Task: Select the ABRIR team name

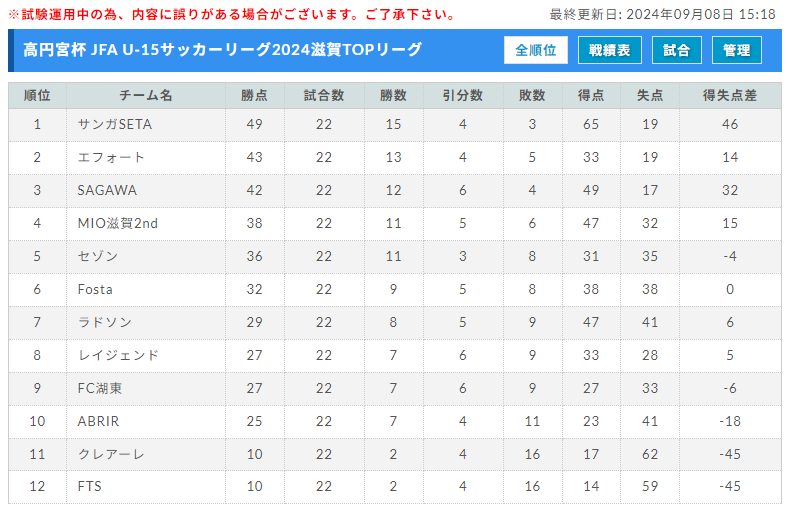Action: [x=98, y=422]
